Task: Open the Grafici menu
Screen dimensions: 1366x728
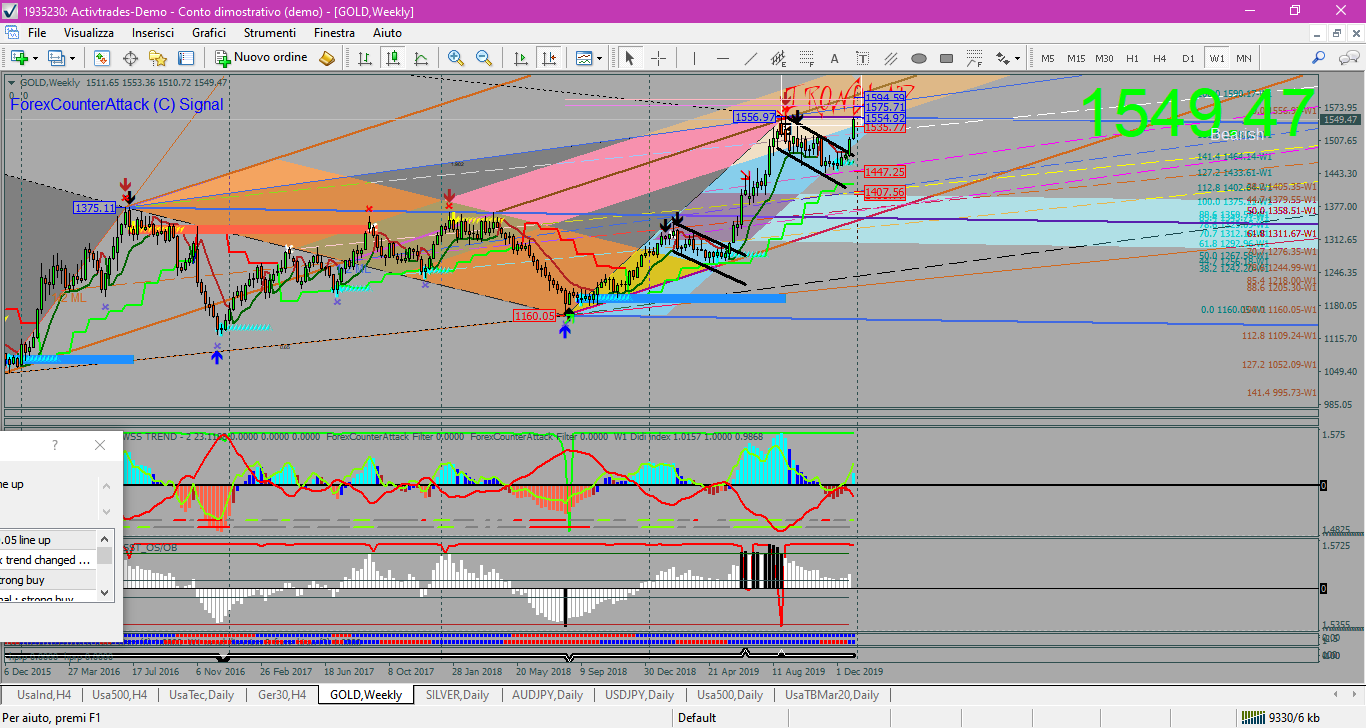Action: point(209,33)
